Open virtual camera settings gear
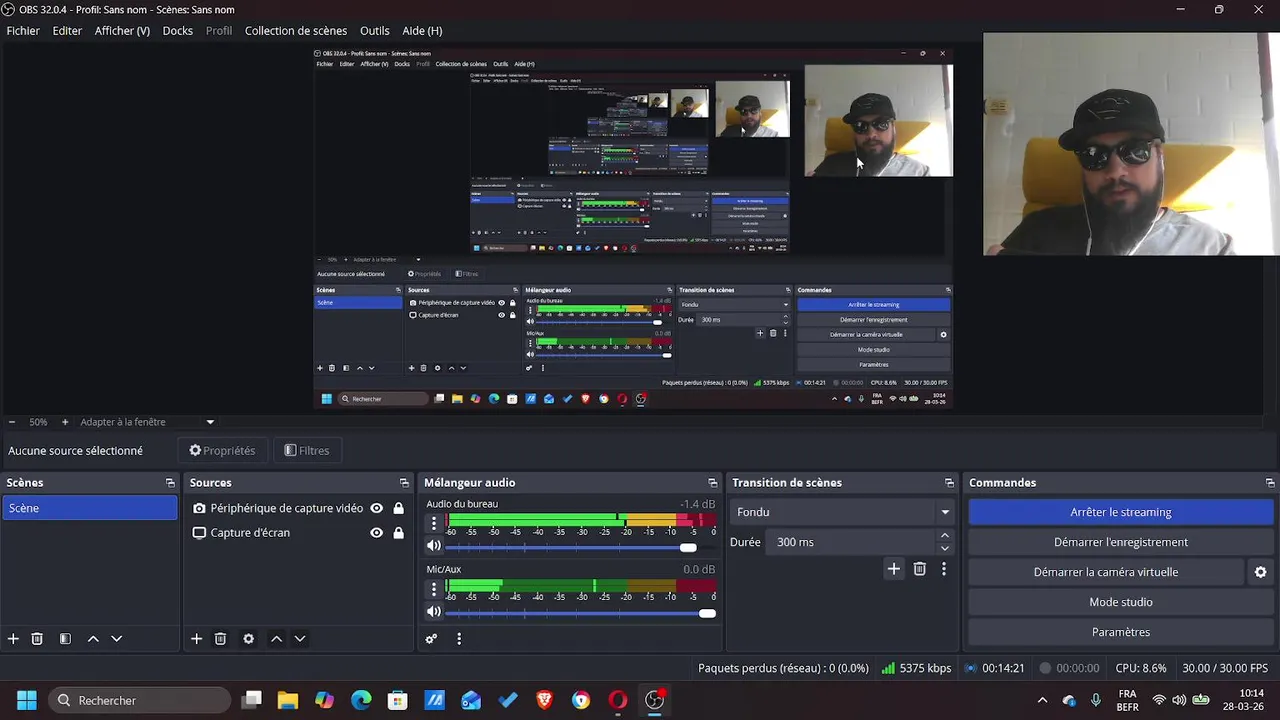 tap(1260, 572)
